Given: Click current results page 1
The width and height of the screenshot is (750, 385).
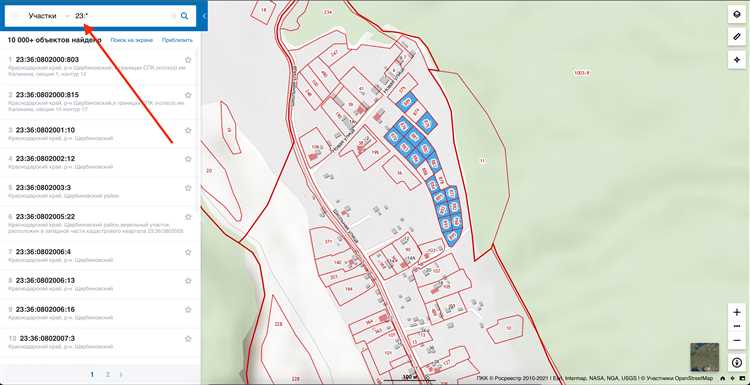Looking at the screenshot, I should tap(92, 374).
